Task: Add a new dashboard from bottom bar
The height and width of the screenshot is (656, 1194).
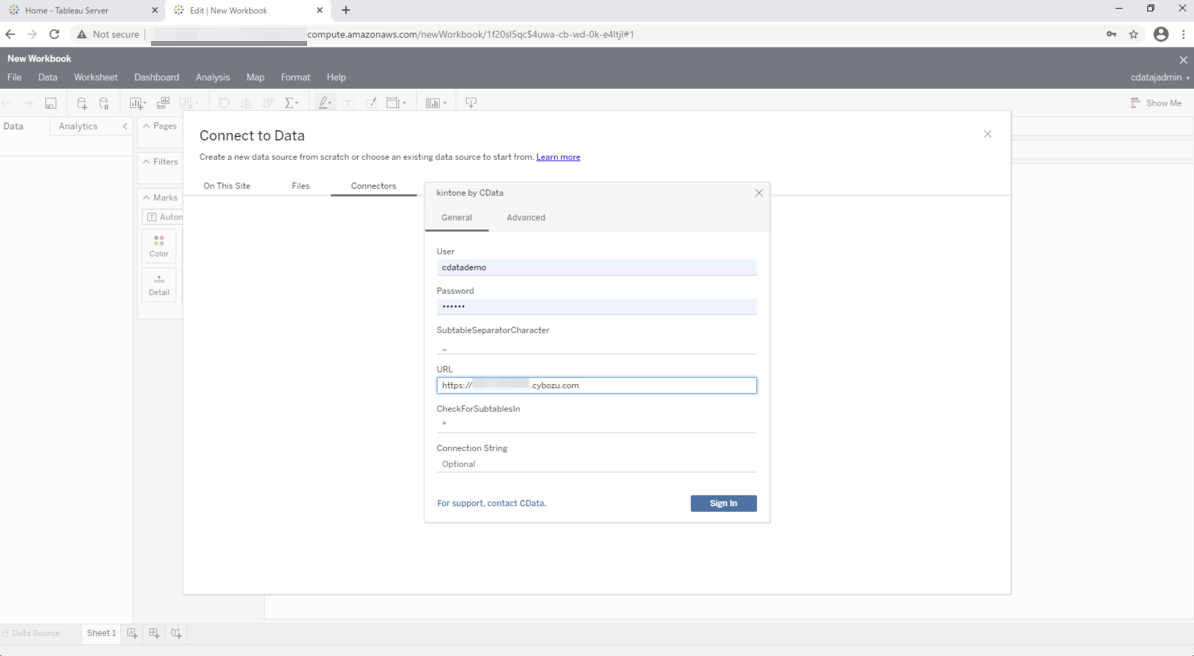Action: pyautogui.click(x=154, y=633)
